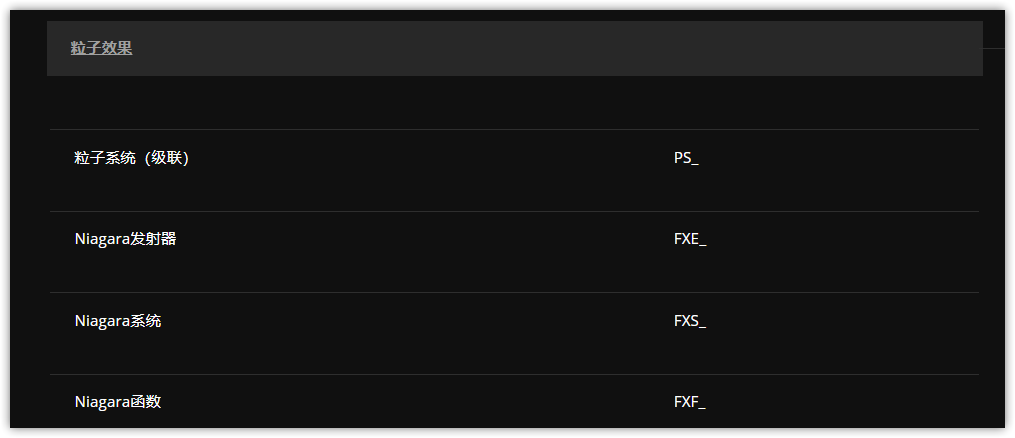Select the PS_ prefix text

click(x=686, y=158)
